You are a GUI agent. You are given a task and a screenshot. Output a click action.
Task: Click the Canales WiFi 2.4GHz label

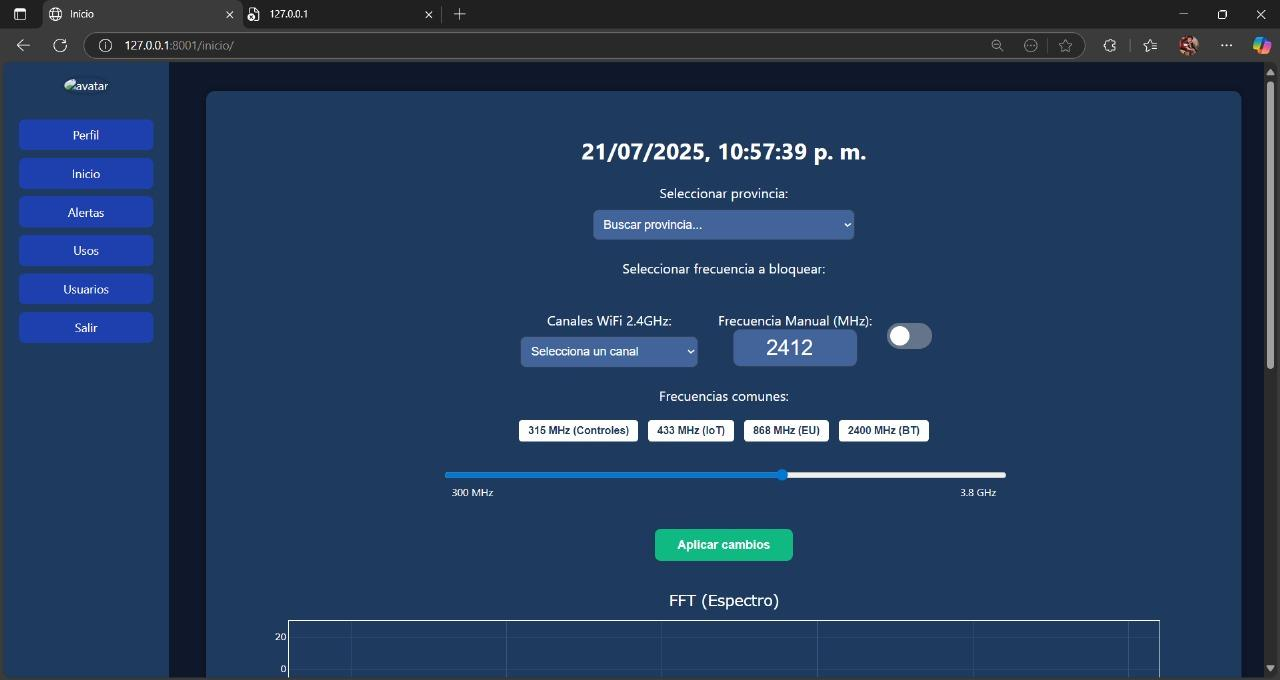tap(609, 321)
